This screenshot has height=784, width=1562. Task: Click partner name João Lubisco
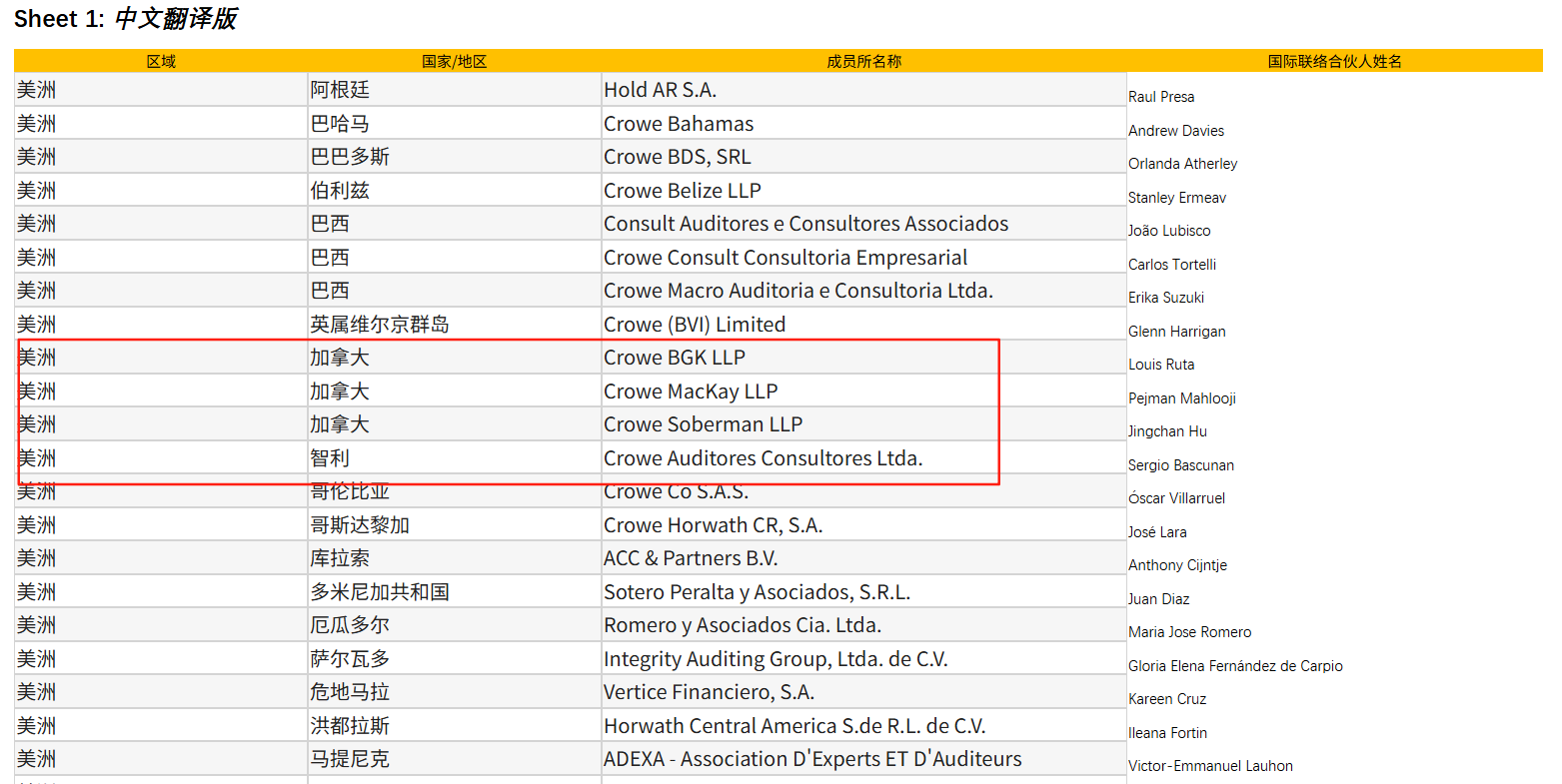tap(1169, 231)
